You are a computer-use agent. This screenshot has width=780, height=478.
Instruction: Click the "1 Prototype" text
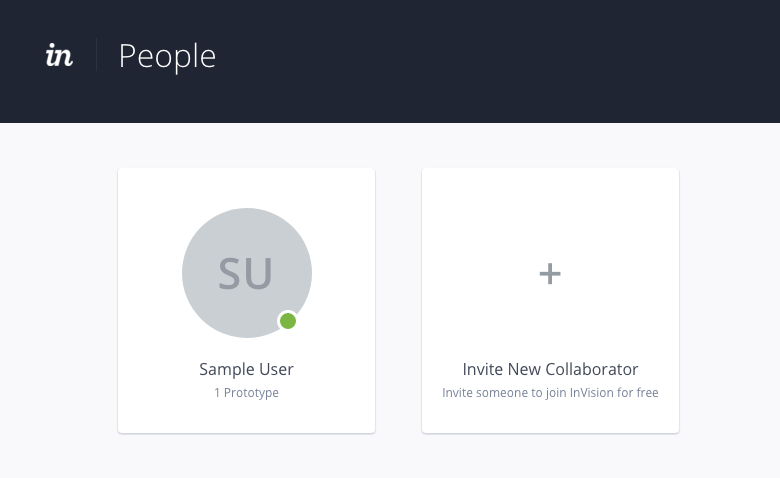(246, 393)
